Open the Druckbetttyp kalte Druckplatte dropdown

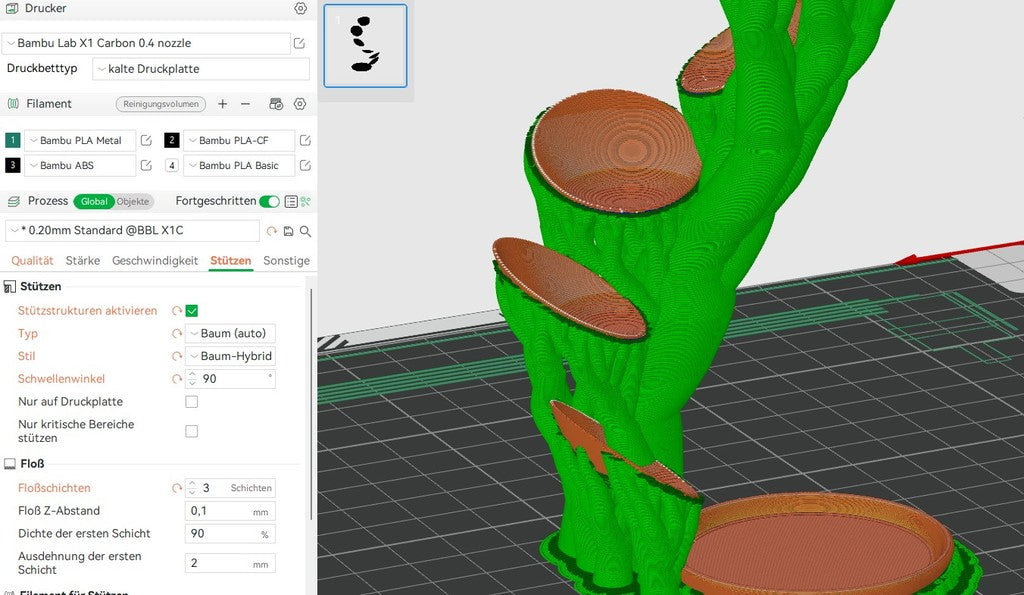pos(201,69)
